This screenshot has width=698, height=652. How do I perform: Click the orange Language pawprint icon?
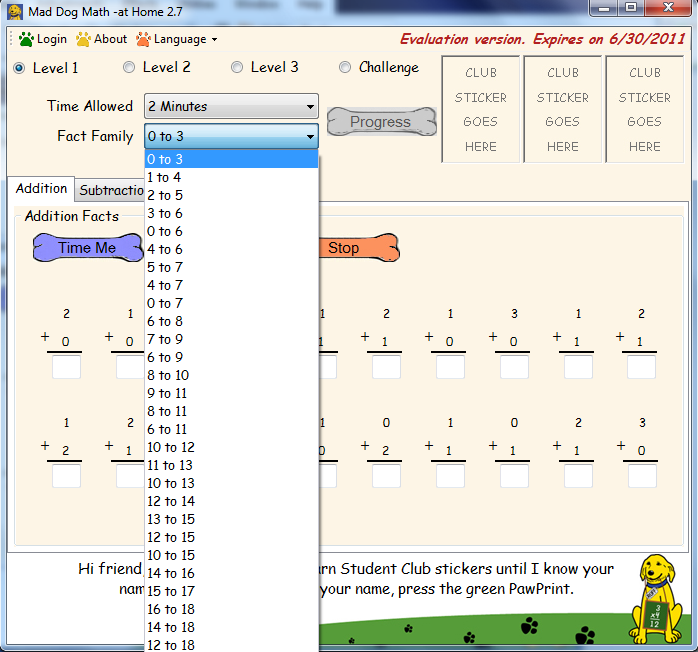click(143, 39)
